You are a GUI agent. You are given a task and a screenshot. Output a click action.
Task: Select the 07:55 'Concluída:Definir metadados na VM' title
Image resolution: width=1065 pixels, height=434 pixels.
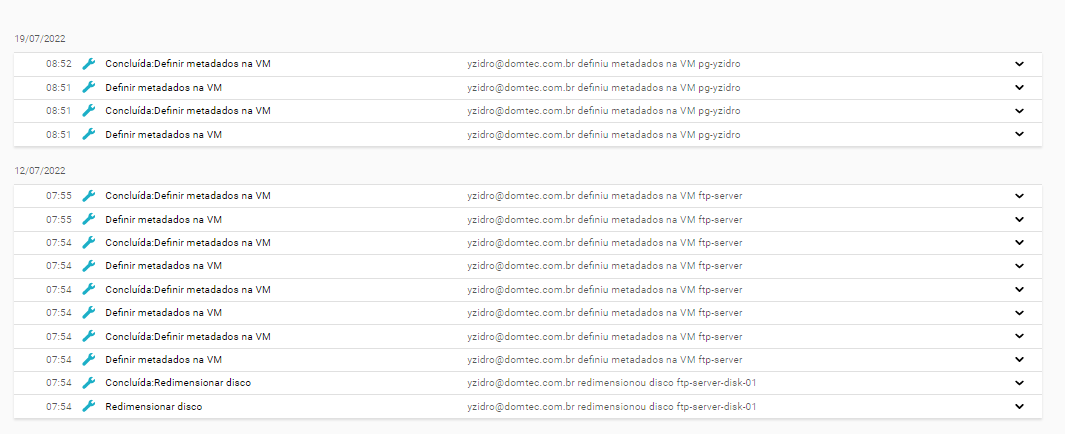tap(188, 196)
